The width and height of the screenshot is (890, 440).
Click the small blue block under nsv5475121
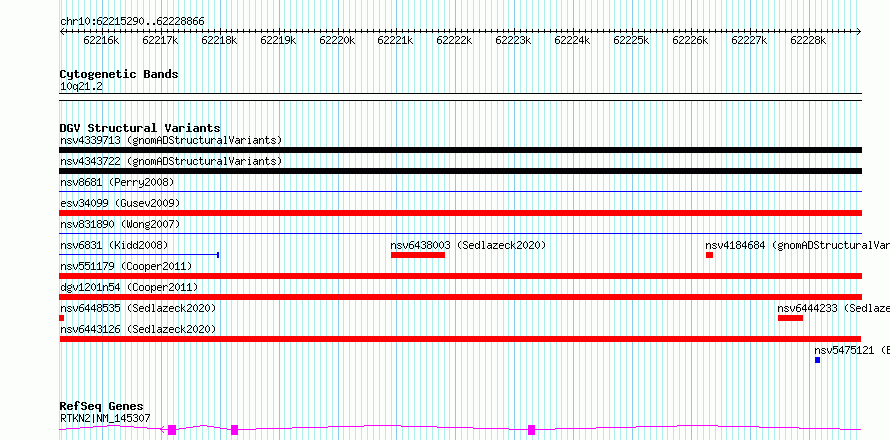pyautogui.click(x=817, y=360)
